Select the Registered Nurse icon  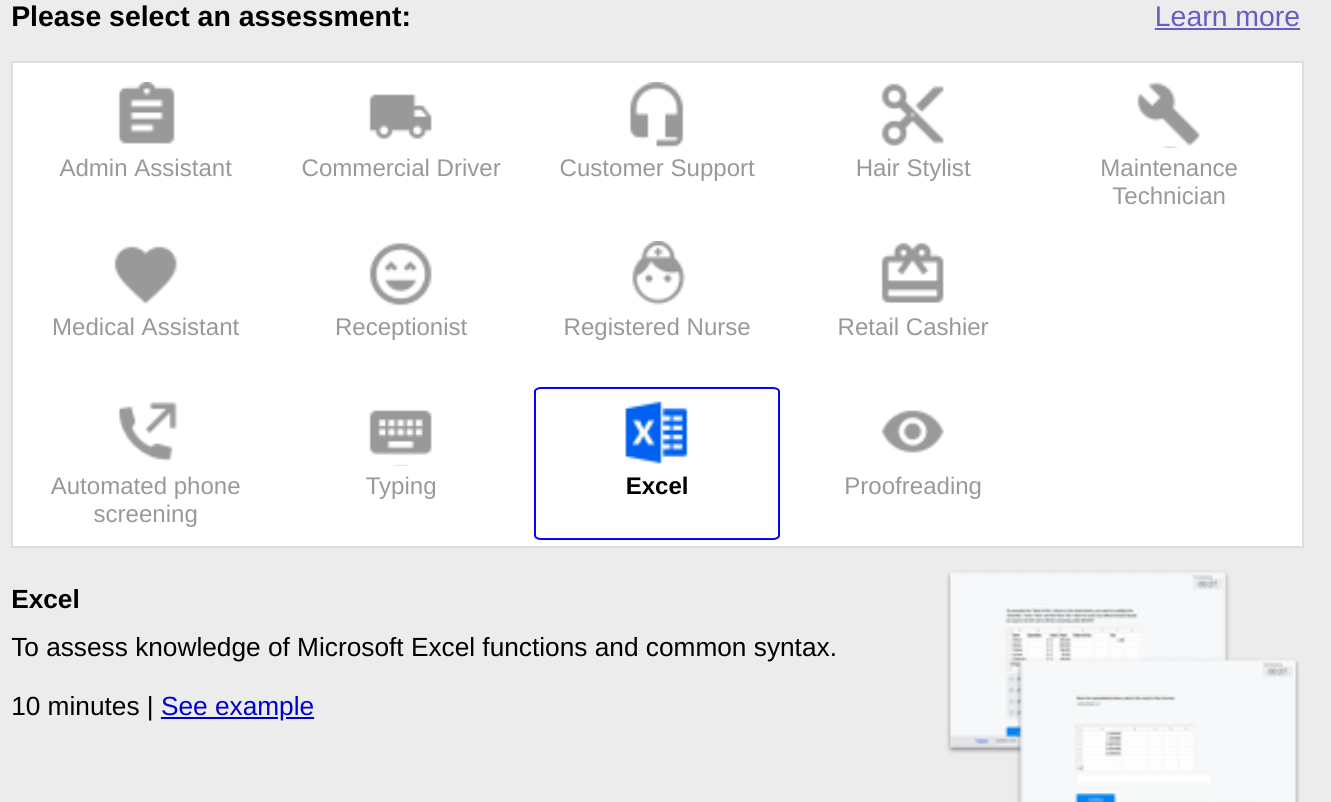tap(657, 272)
